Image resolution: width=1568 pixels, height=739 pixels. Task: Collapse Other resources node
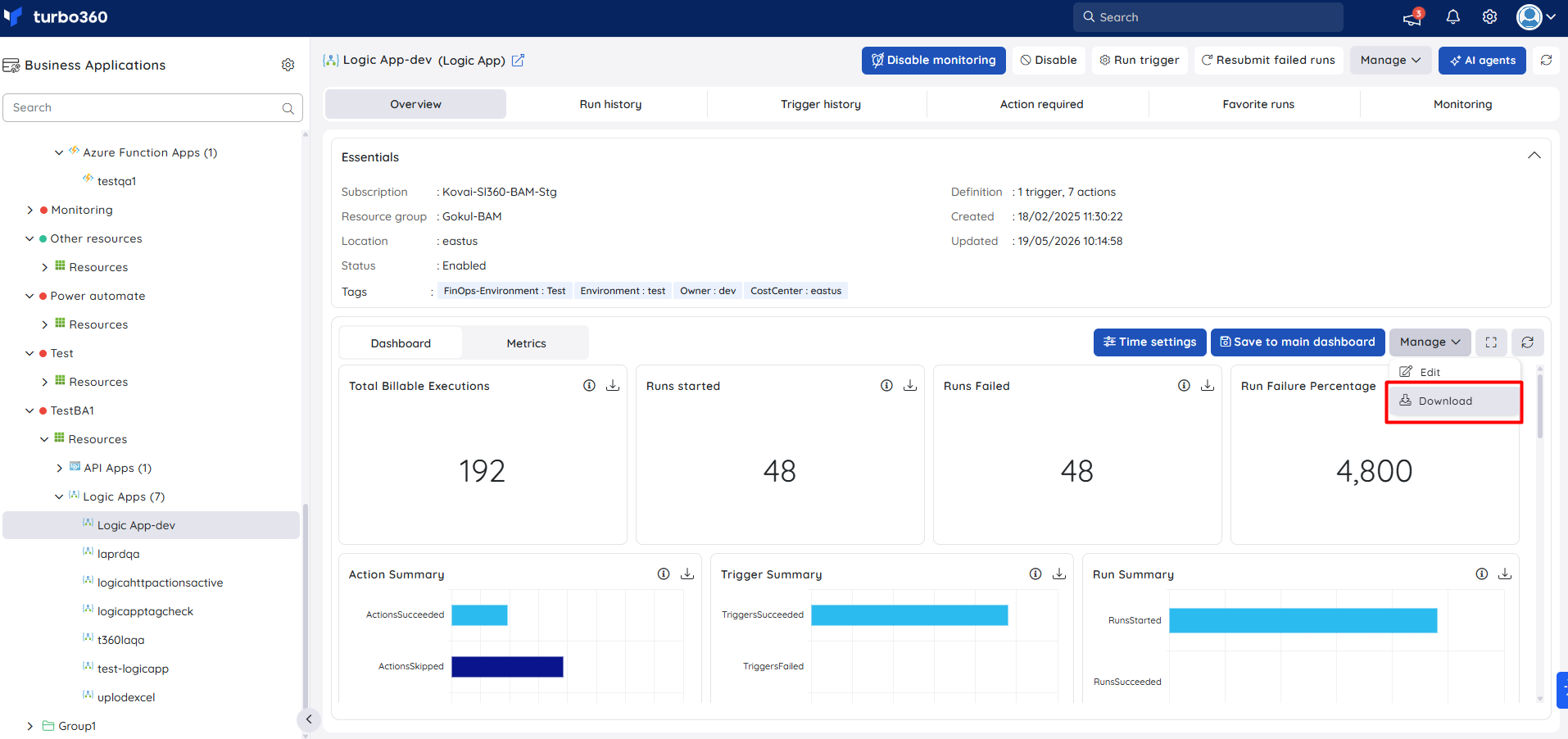[x=30, y=239]
